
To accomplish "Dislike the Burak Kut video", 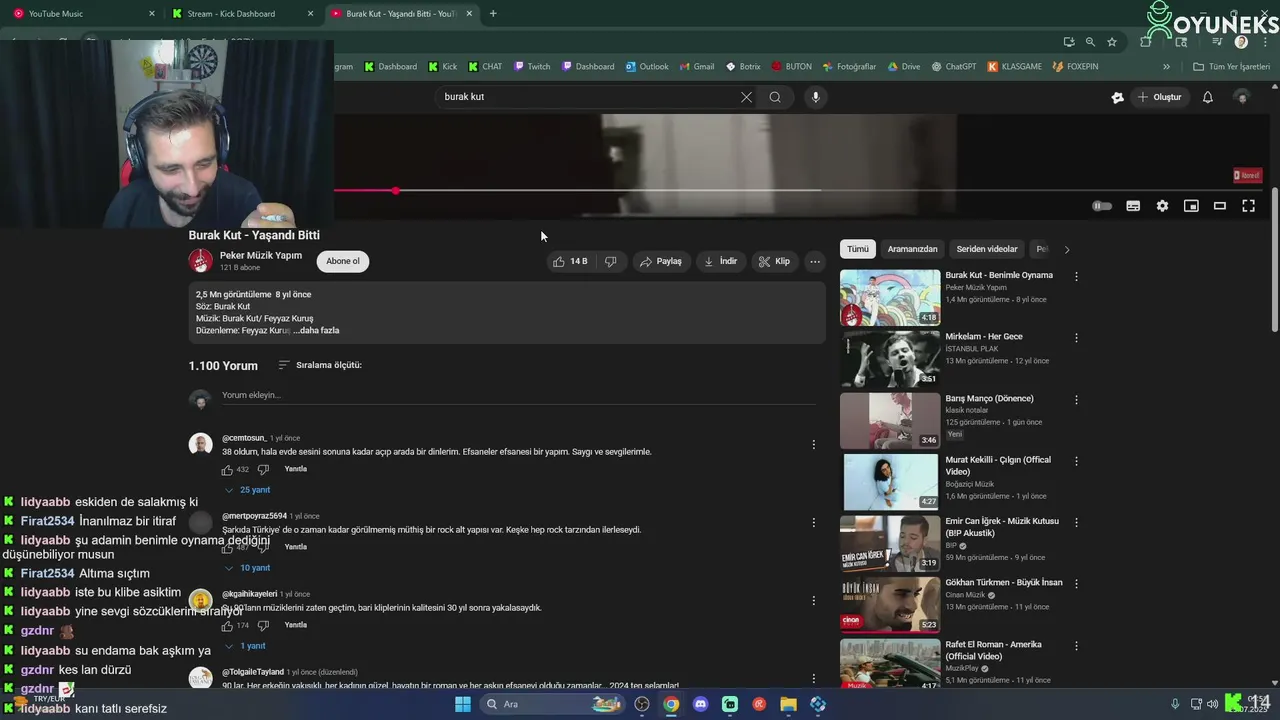I will click(610, 261).
